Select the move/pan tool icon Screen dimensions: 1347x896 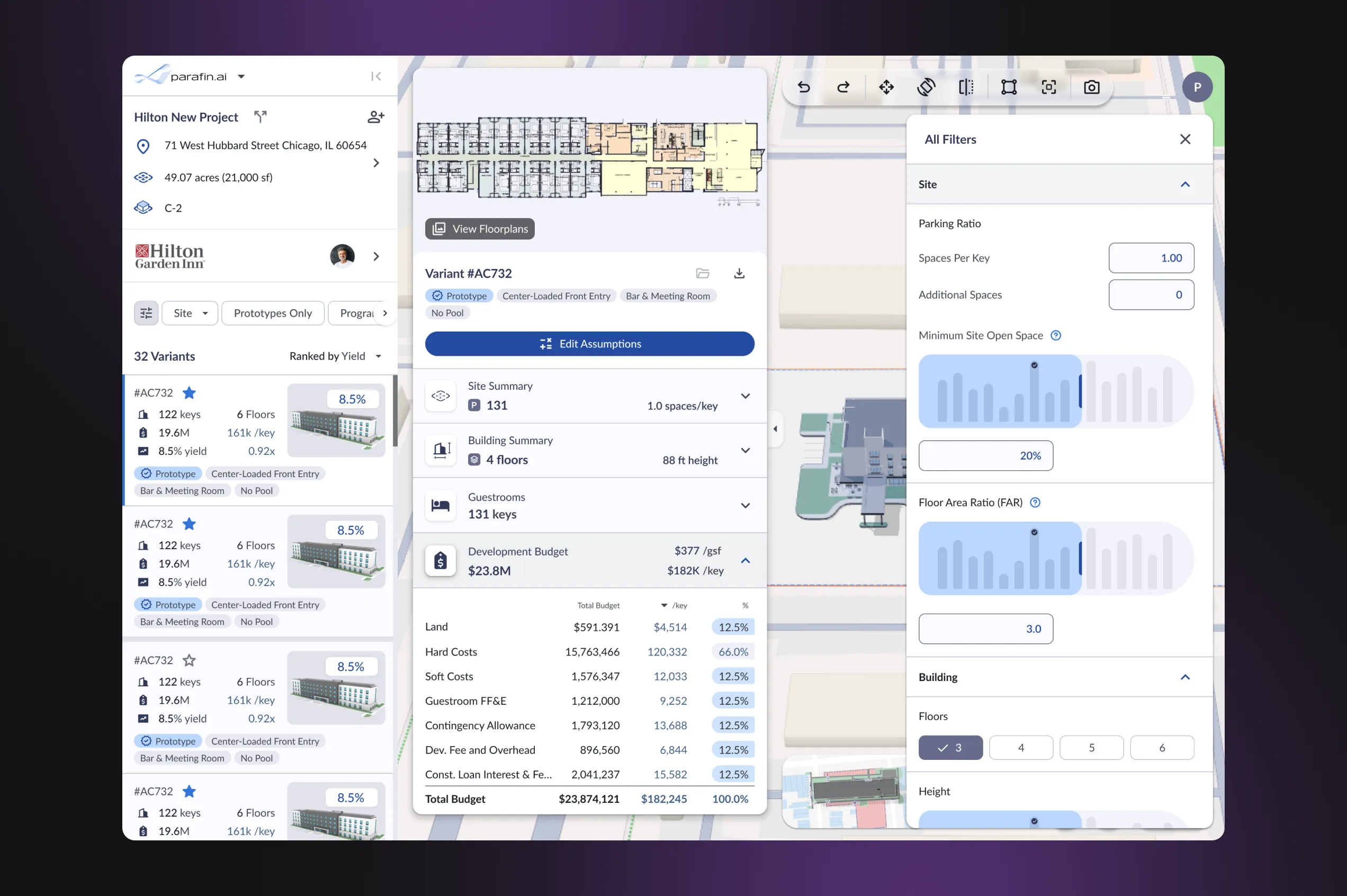886,87
